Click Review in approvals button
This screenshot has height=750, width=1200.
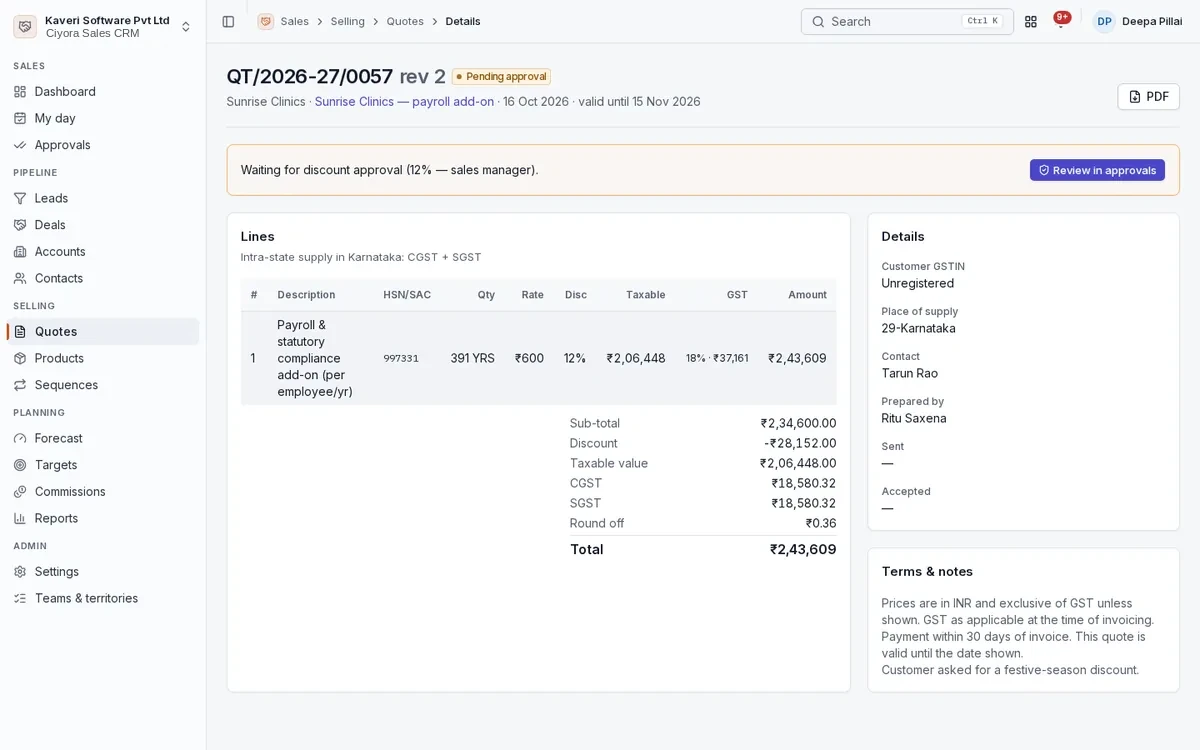click(x=1097, y=170)
